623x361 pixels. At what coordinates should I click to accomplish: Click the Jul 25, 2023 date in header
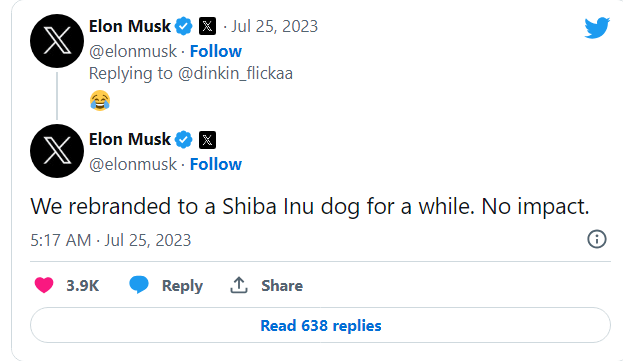(275, 27)
